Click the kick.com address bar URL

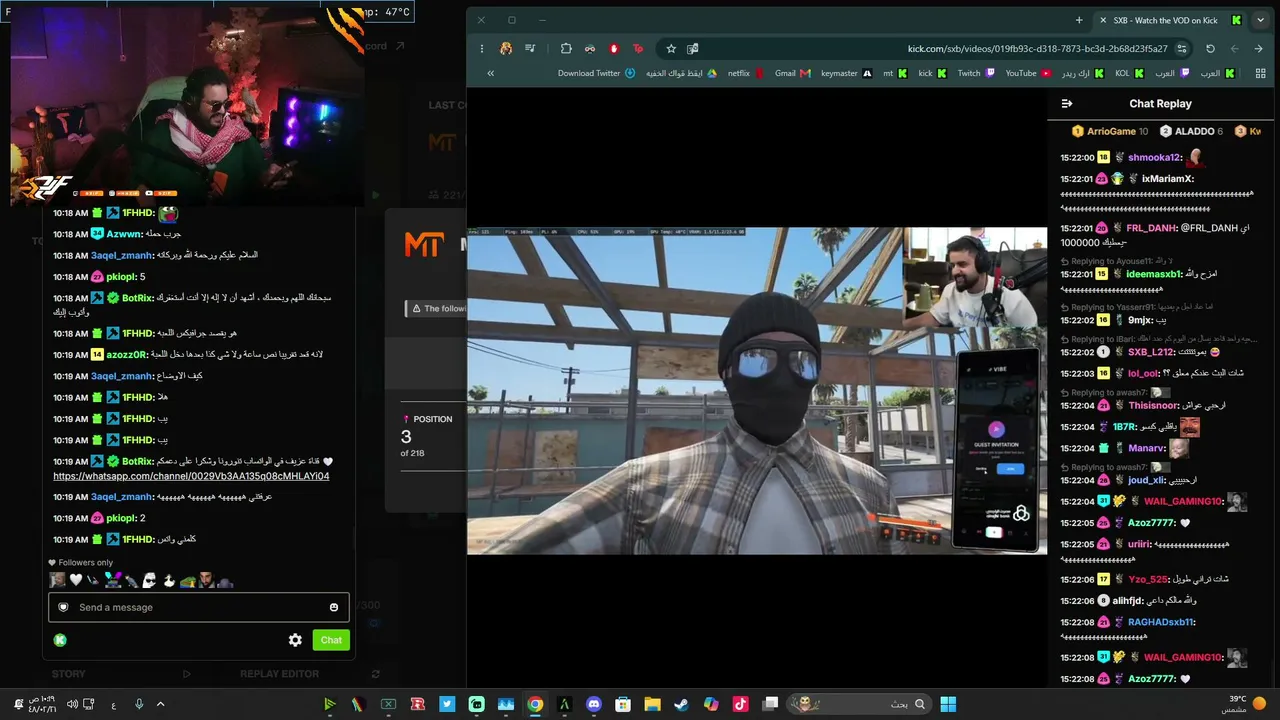(1037, 48)
